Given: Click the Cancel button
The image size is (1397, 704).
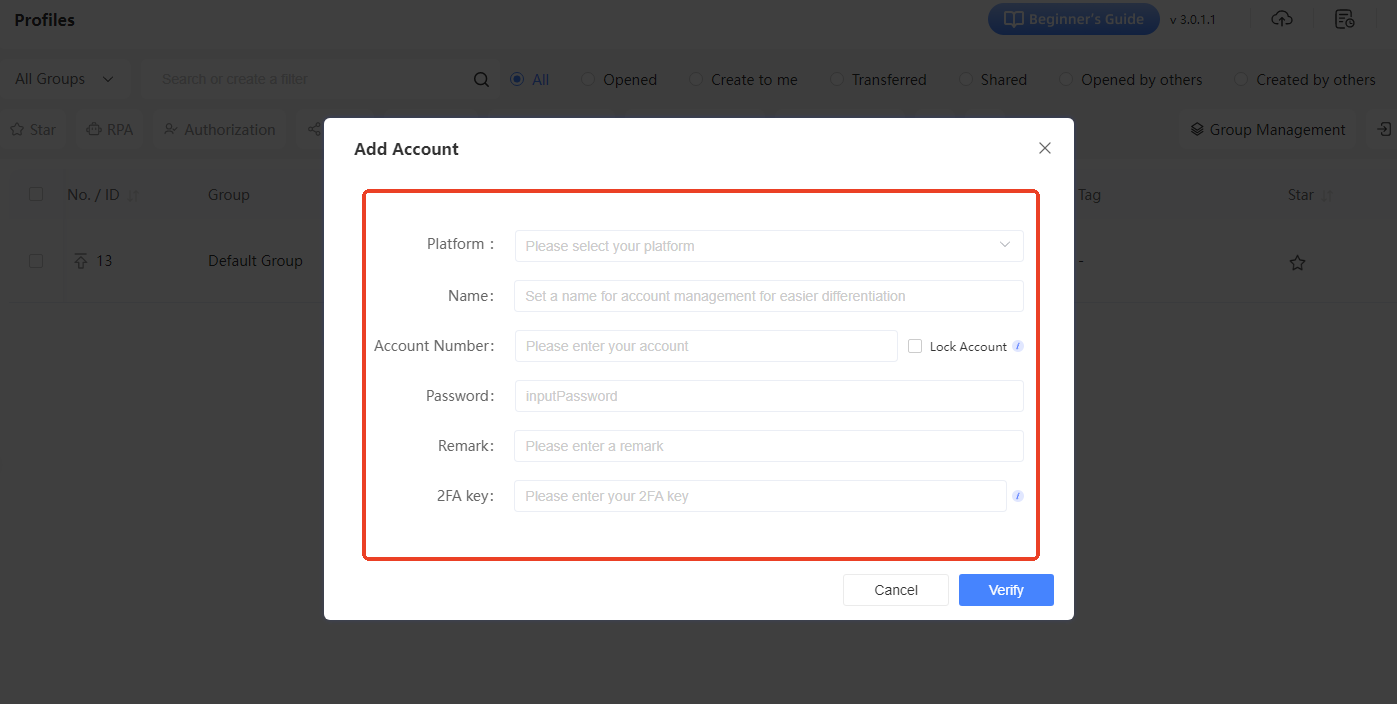Looking at the screenshot, I should 895,590.
